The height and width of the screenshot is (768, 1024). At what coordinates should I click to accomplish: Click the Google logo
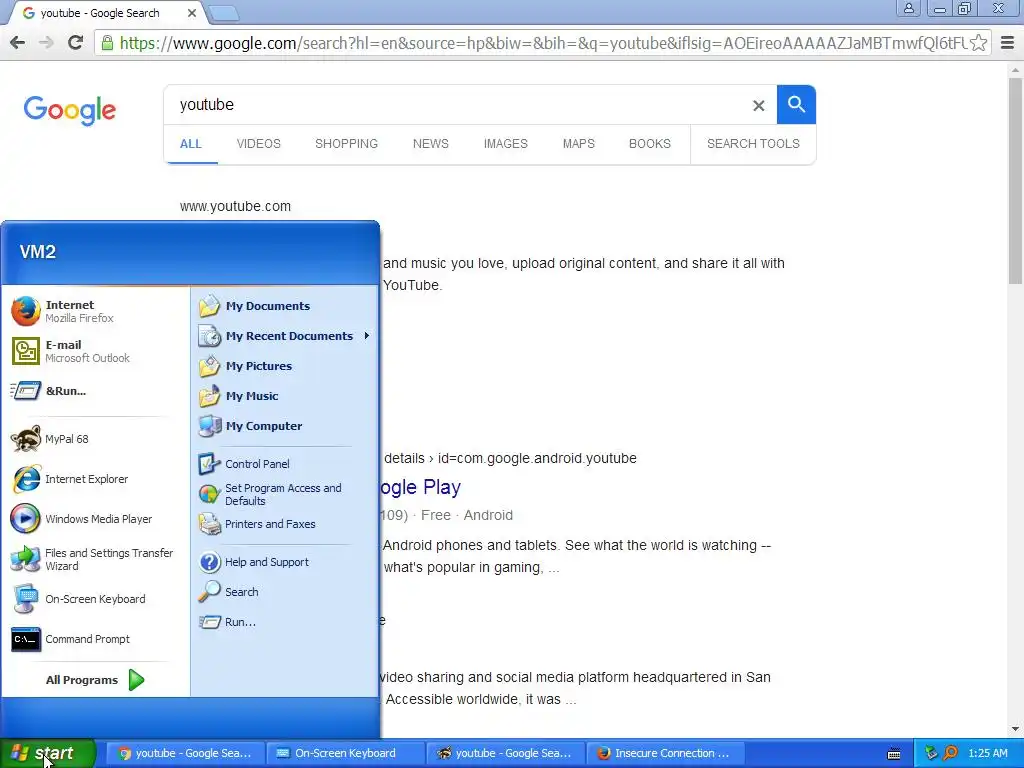(69, 110)
